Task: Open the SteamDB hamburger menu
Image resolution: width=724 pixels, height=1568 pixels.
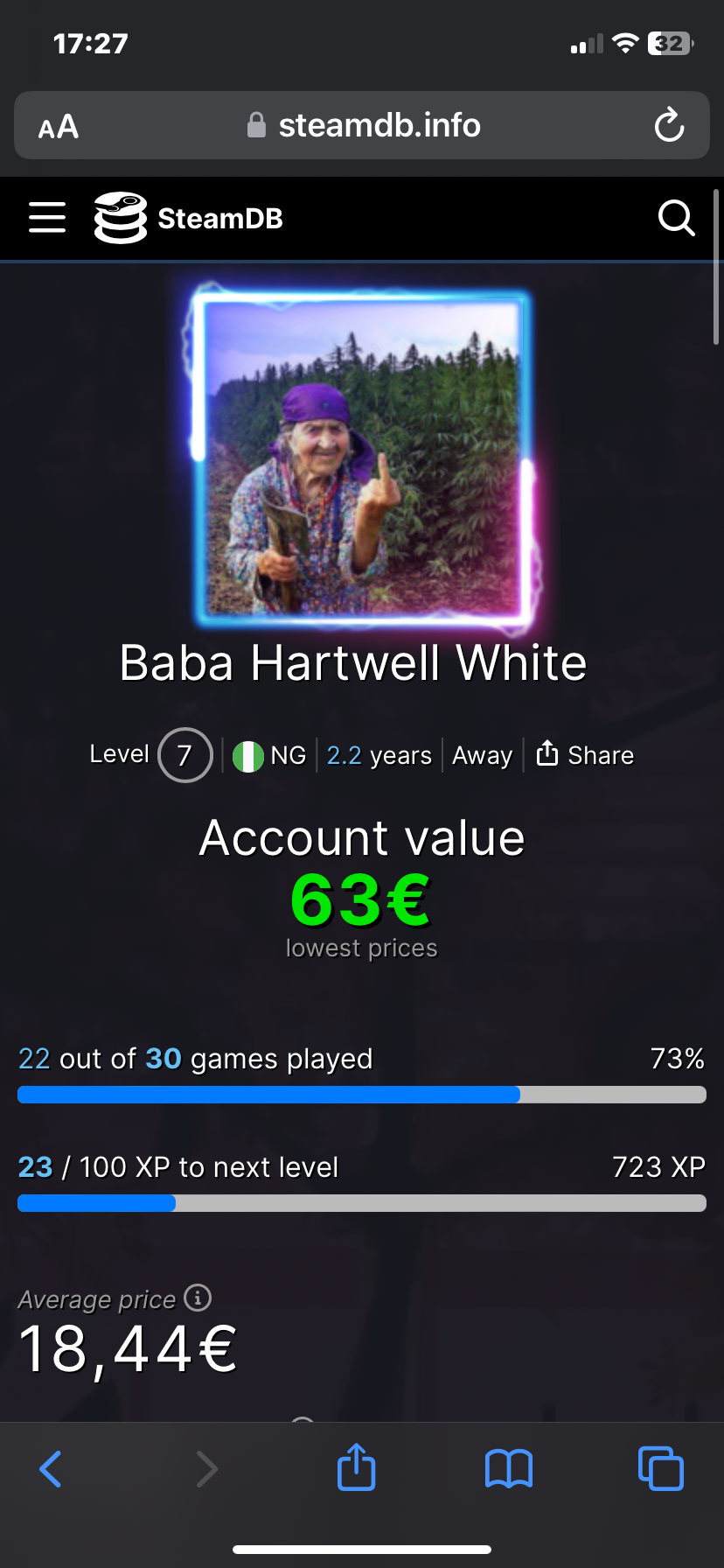Action: click(47, 218)
